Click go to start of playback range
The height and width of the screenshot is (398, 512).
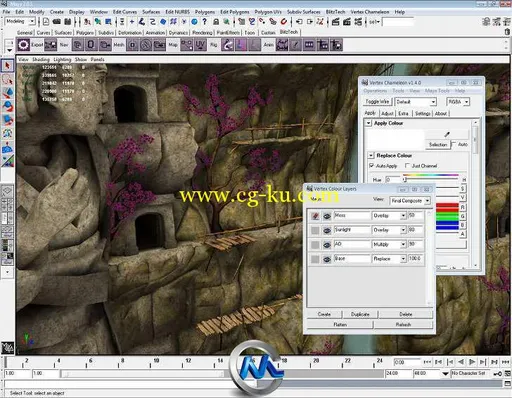click(427, 362)
